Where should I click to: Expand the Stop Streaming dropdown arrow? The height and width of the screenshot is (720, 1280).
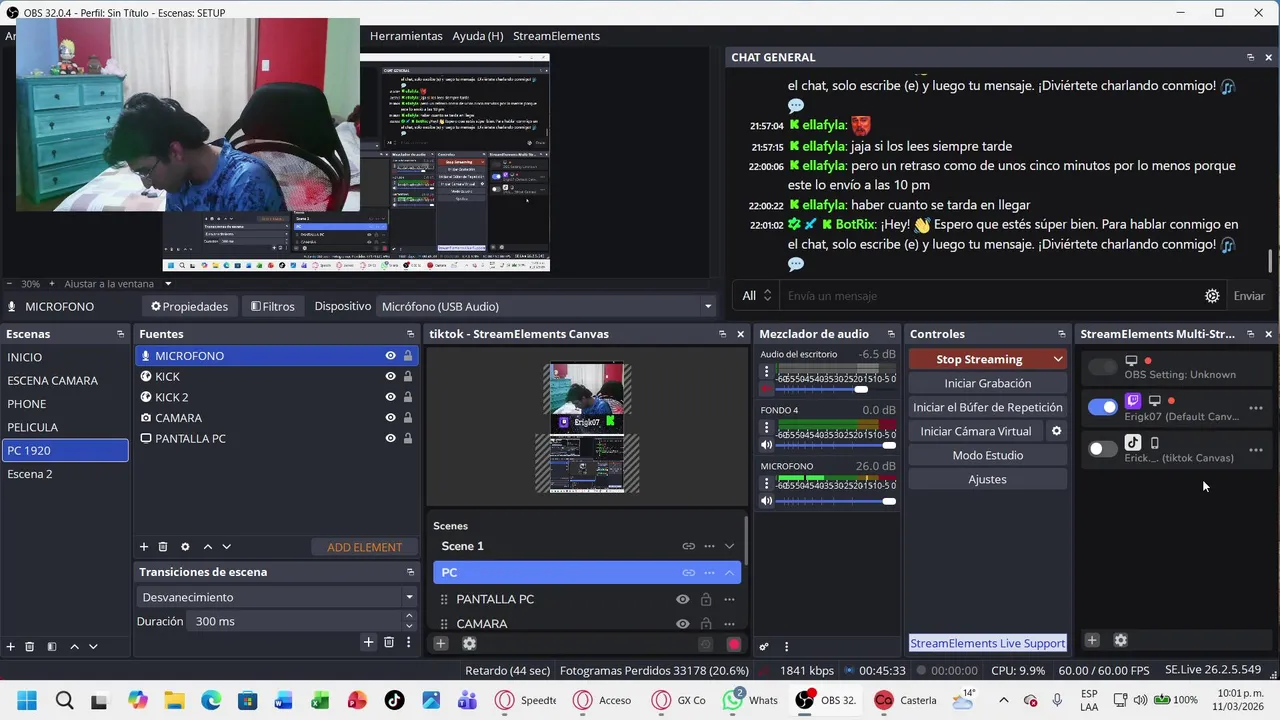pos(1058,359)
